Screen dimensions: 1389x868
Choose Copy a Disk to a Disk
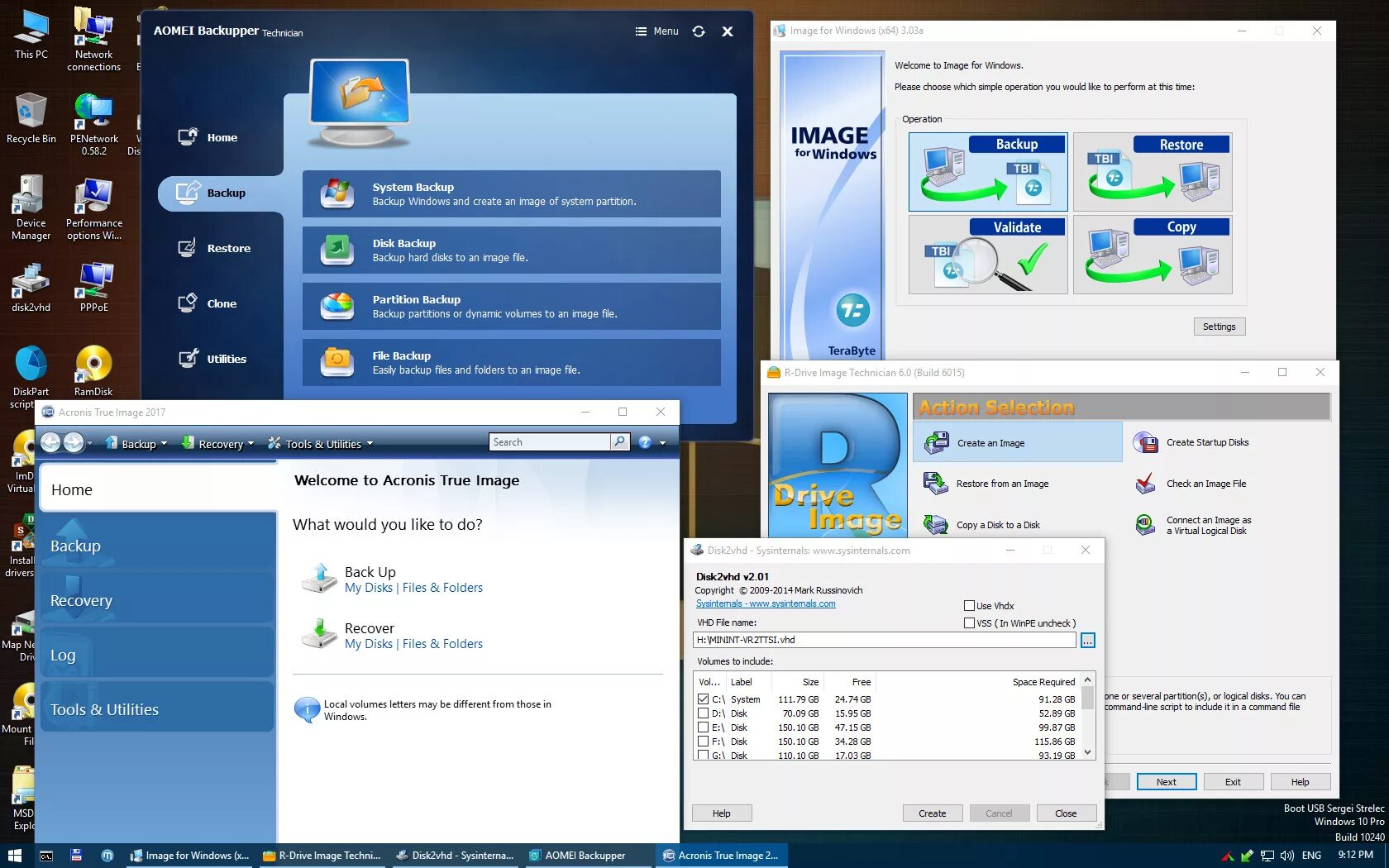(x=982, y=525)
